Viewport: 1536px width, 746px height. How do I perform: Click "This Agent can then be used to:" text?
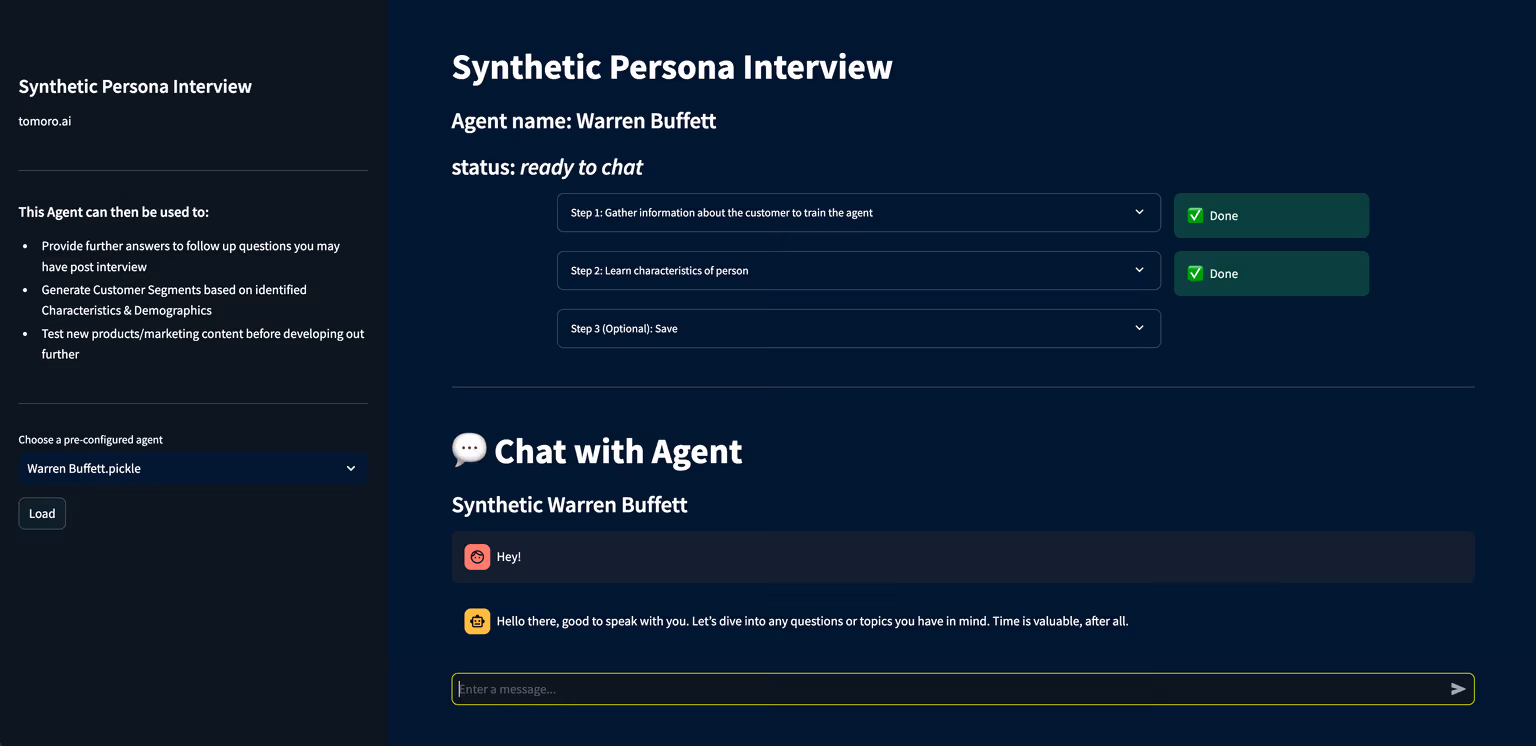point(114,212)
